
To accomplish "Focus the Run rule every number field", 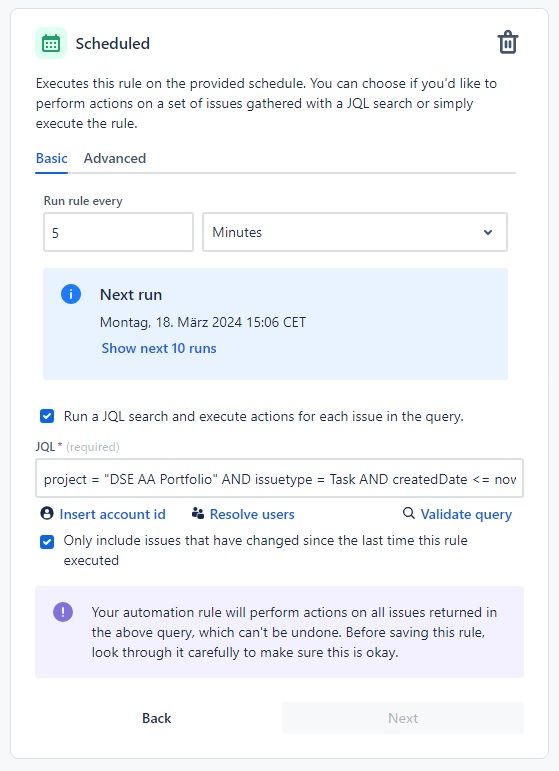I will click(x=118, y=232).
